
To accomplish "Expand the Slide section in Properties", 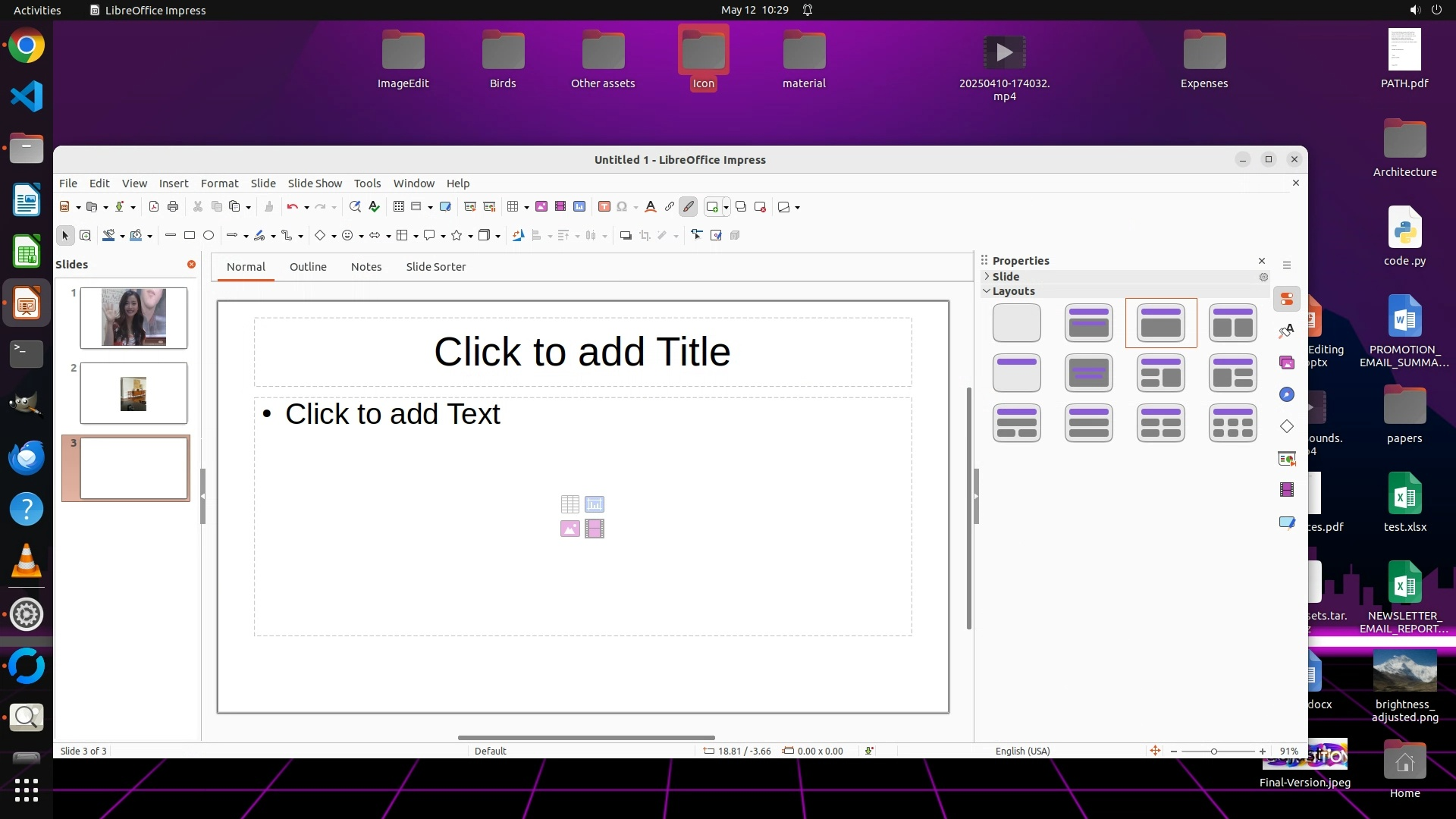I will point(987,277).
